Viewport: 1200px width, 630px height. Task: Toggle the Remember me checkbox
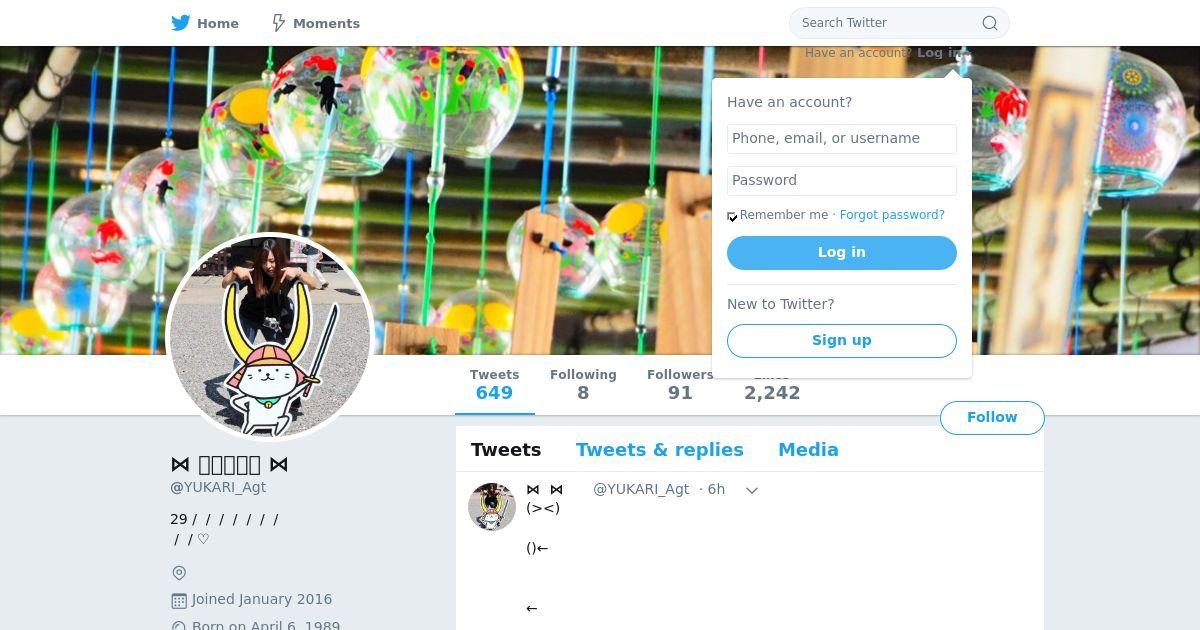(732, 216)
